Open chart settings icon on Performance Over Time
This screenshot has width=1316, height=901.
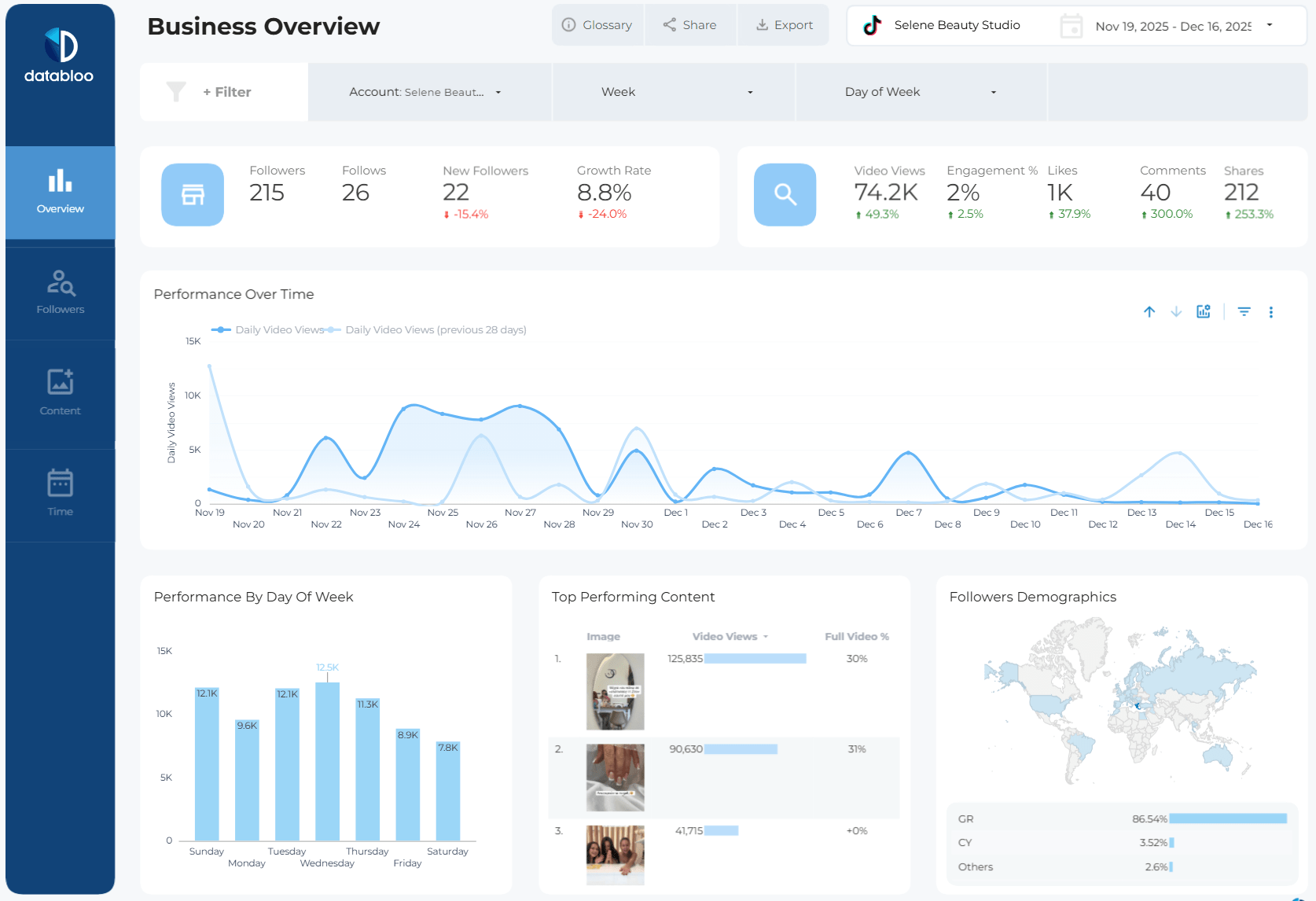click(x=1203, y=311)
